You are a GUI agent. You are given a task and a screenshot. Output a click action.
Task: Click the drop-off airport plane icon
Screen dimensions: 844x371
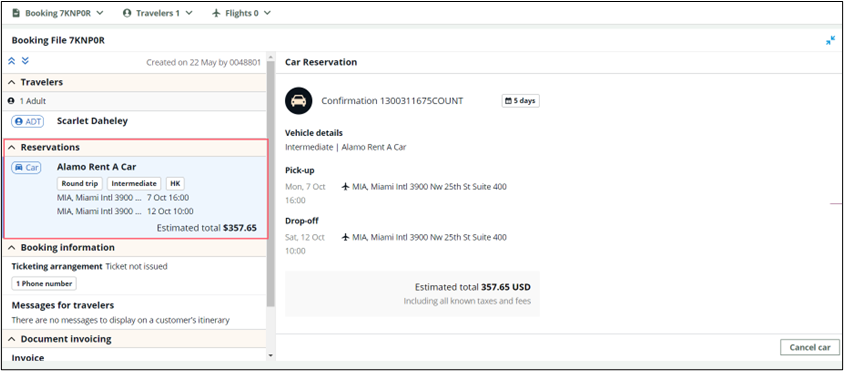pos(346,237)
